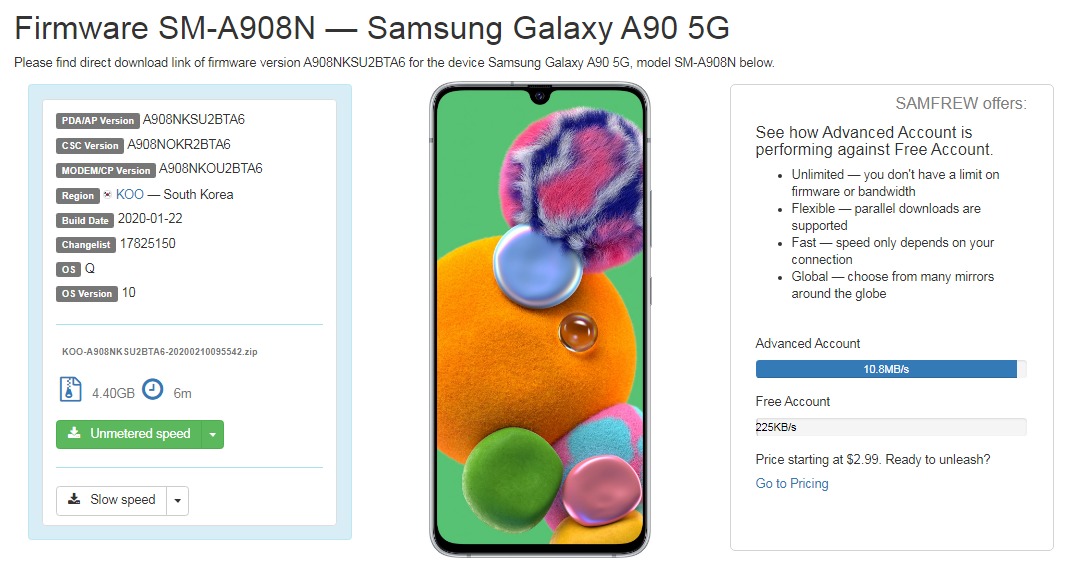
Task: Open the KOO region link
Action: pyautogui.click(x=130, y=194)
